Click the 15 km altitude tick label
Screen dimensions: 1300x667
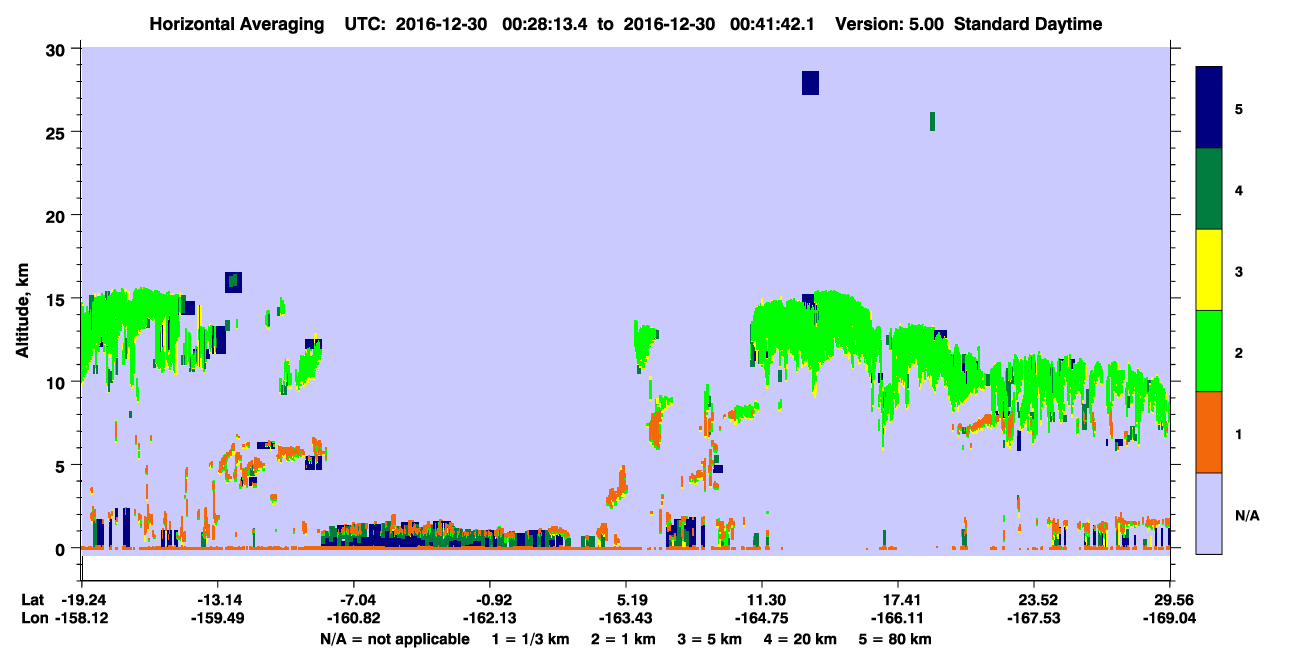57,299
